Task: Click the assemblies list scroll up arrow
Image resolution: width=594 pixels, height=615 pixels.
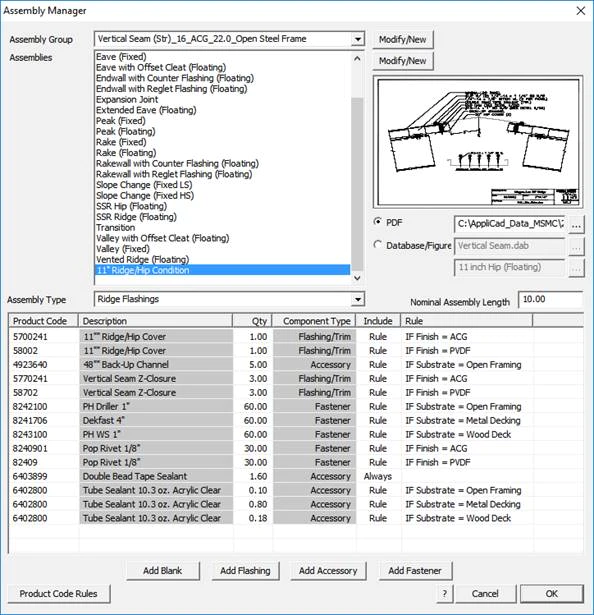Action: tap(357, 59)
